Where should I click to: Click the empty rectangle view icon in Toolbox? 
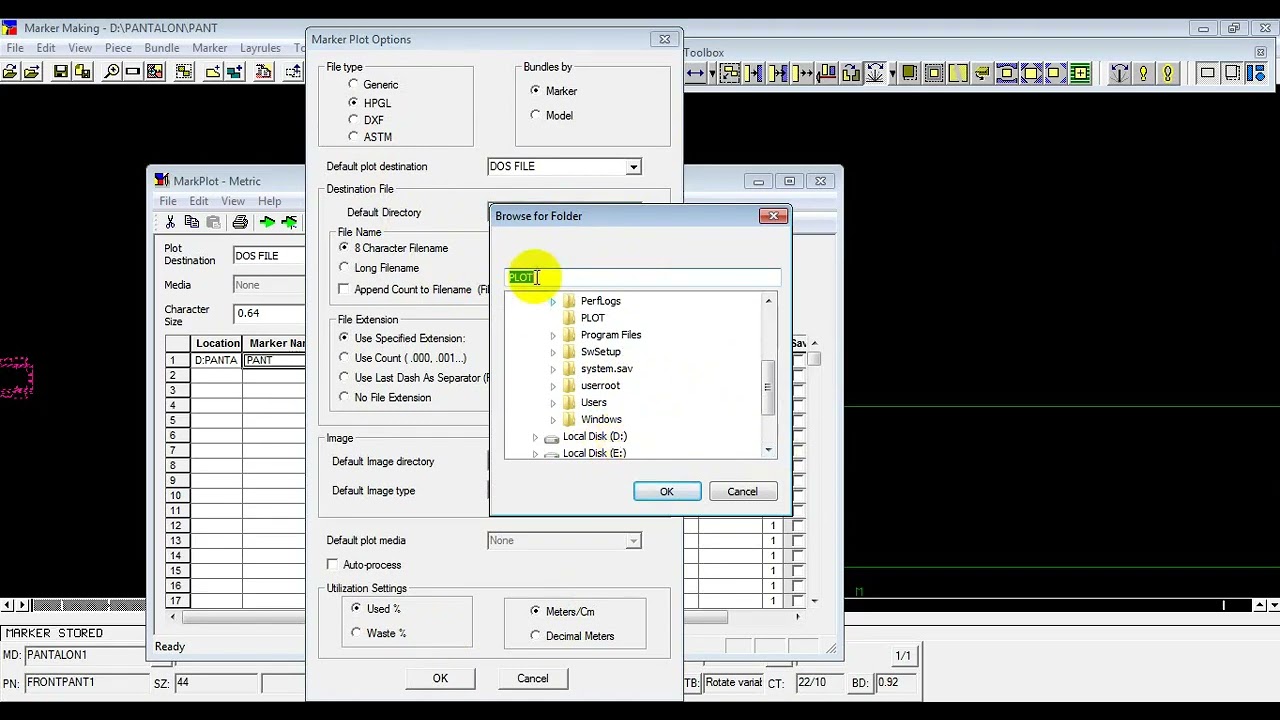tap(1207, 72)
